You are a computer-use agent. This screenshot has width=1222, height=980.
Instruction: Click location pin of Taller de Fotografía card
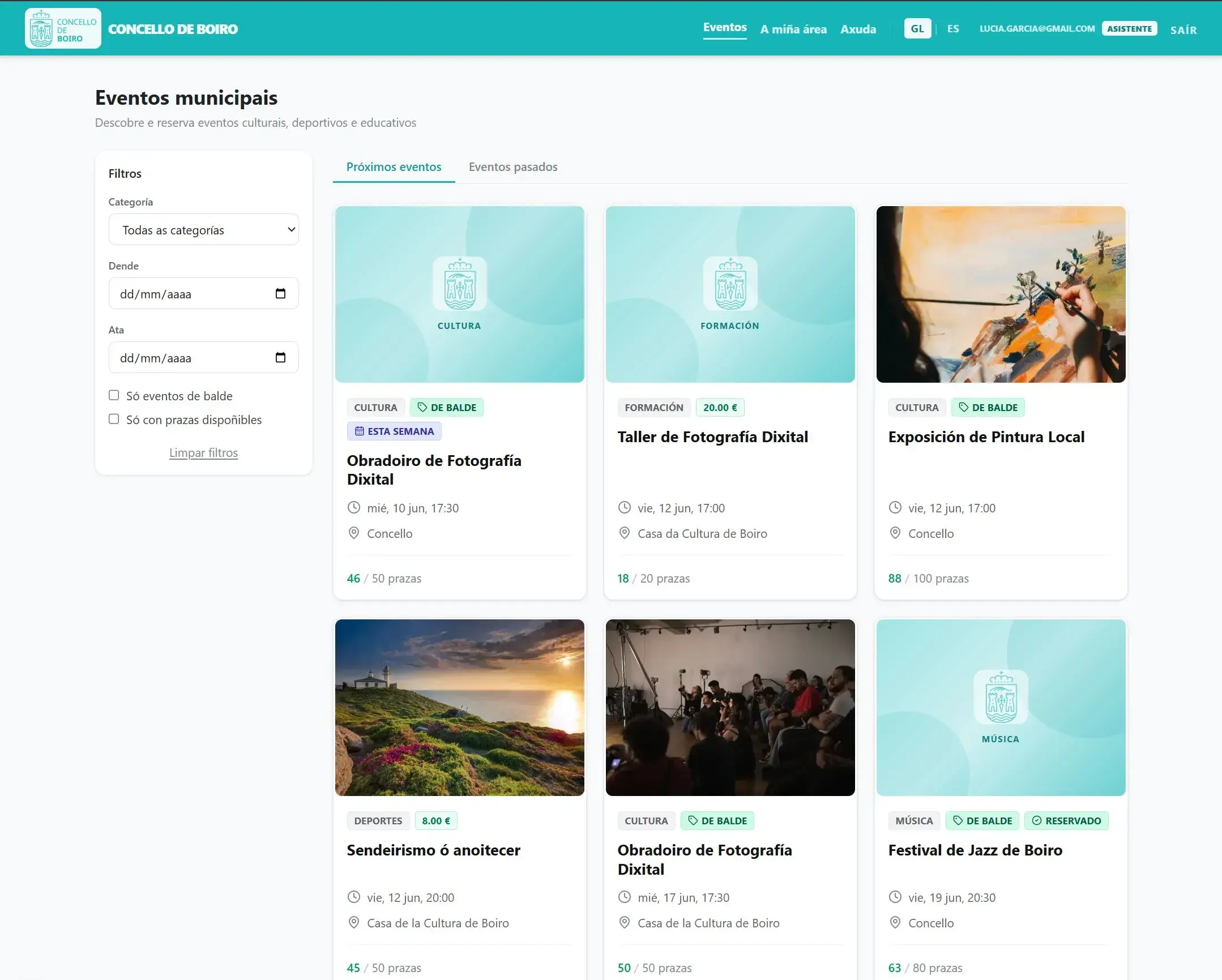click(x=625, y=533)
